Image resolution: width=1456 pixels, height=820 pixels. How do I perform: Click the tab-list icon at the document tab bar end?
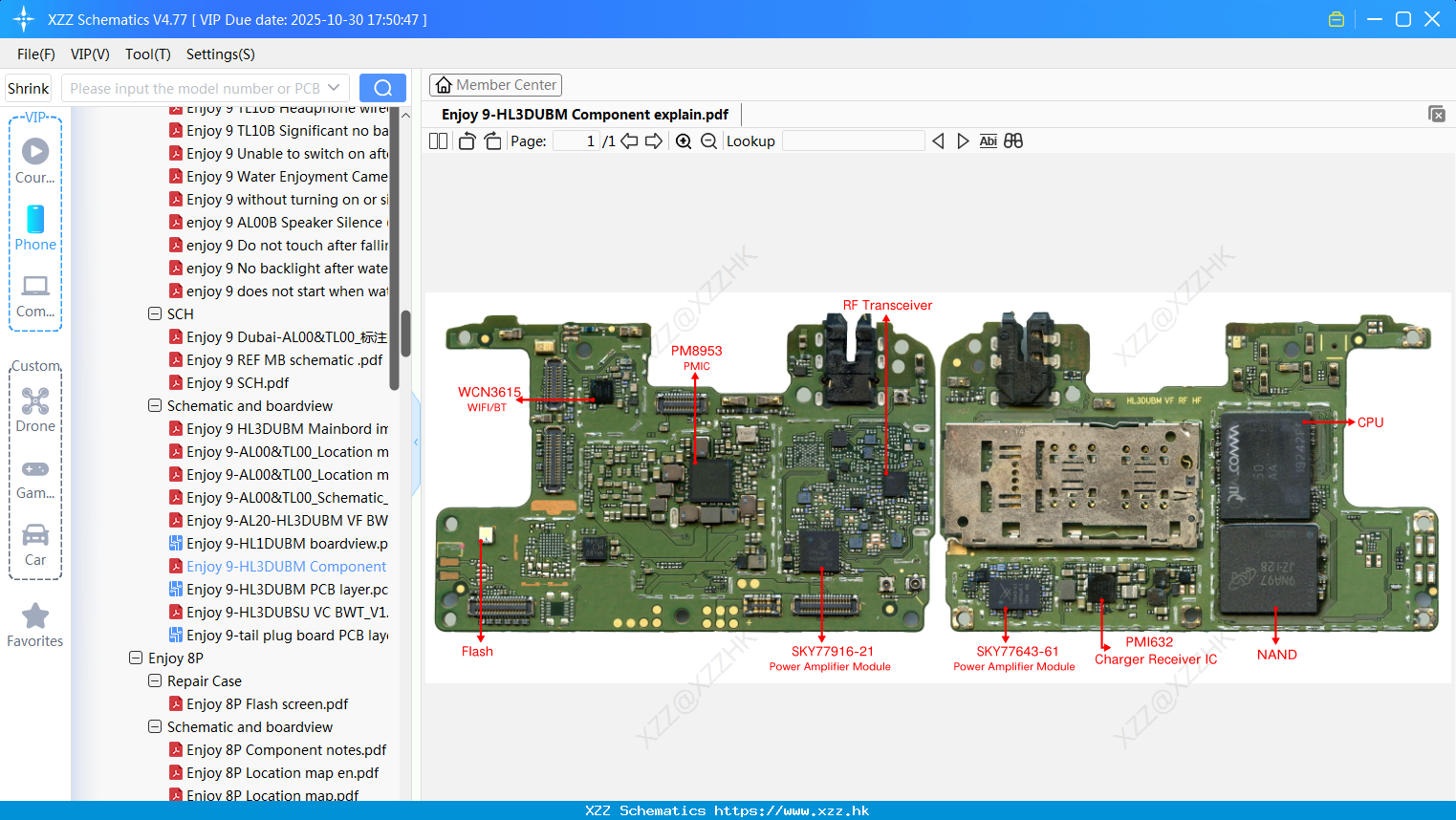point(1437,114)
